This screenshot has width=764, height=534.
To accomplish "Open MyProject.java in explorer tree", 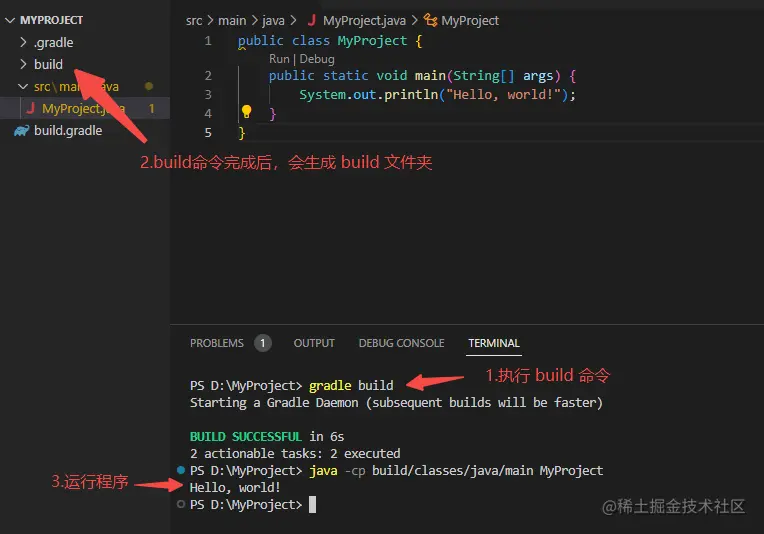I will [83, 108].
